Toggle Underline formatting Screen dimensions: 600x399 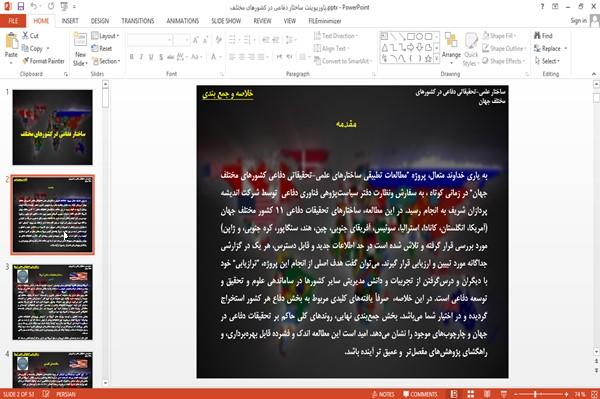tap(151, 57)
